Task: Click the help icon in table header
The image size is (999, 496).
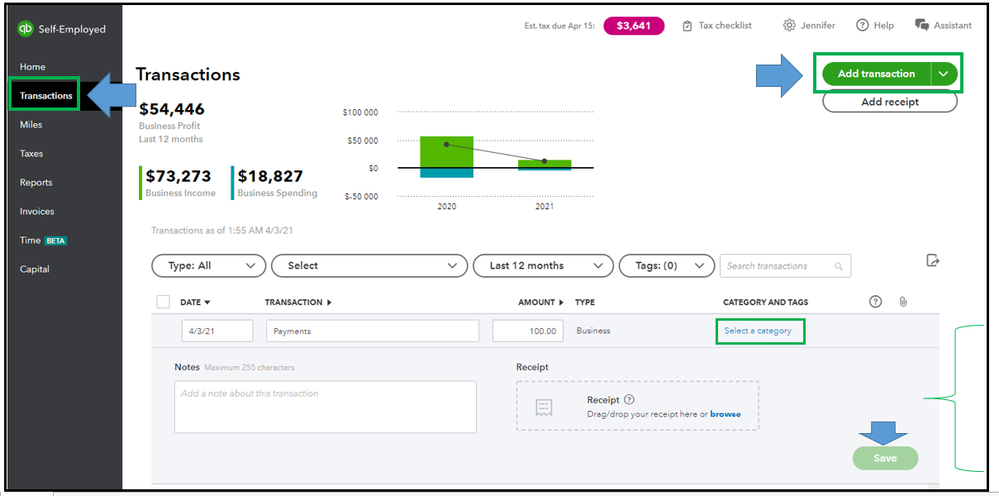Action: [875, 302]
